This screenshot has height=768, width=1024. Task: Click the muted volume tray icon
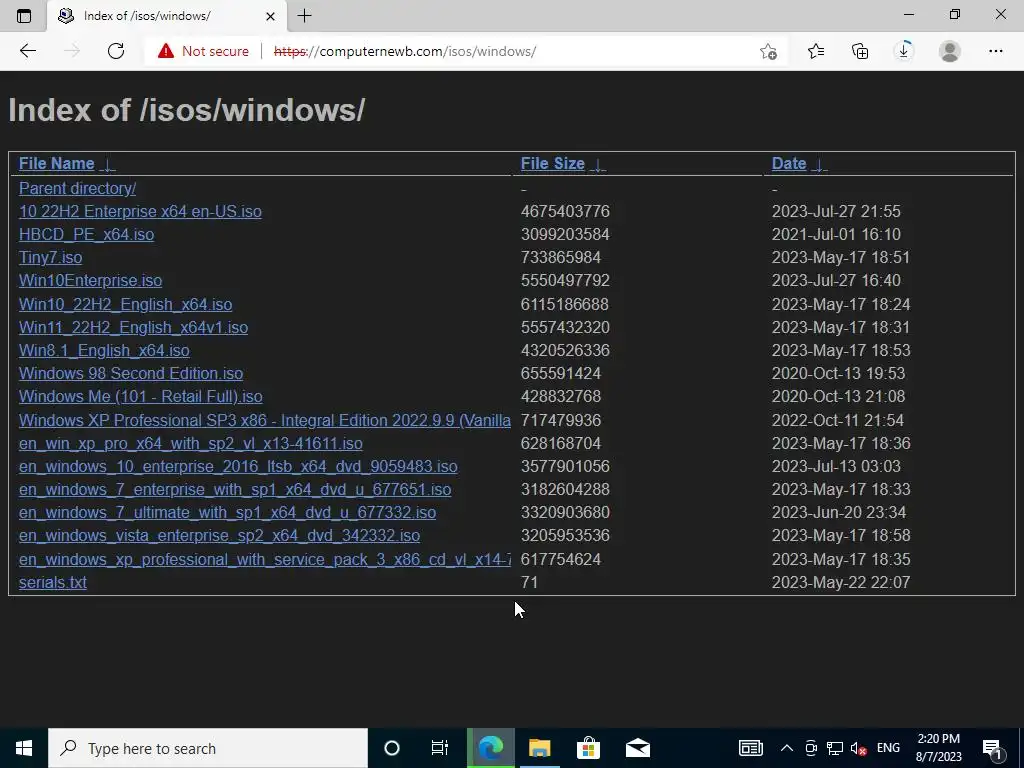pyautogui.click(x=858, y=748)
